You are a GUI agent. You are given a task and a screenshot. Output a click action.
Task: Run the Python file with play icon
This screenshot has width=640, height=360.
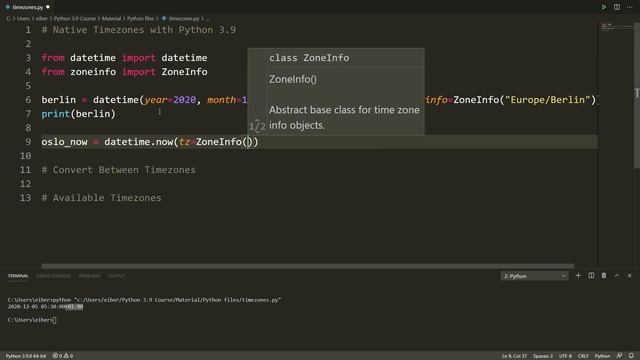604,7
